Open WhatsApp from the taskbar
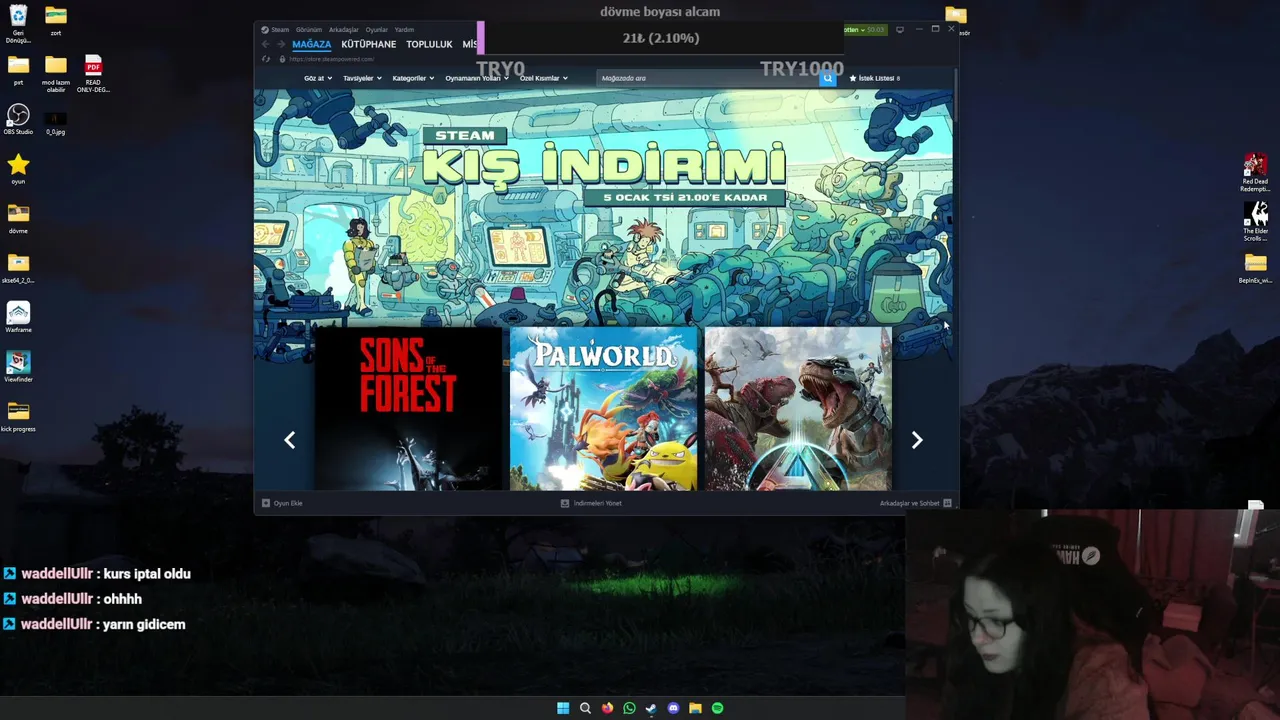This screenshot has height=720, width=1280. click(x=629, y=708)
